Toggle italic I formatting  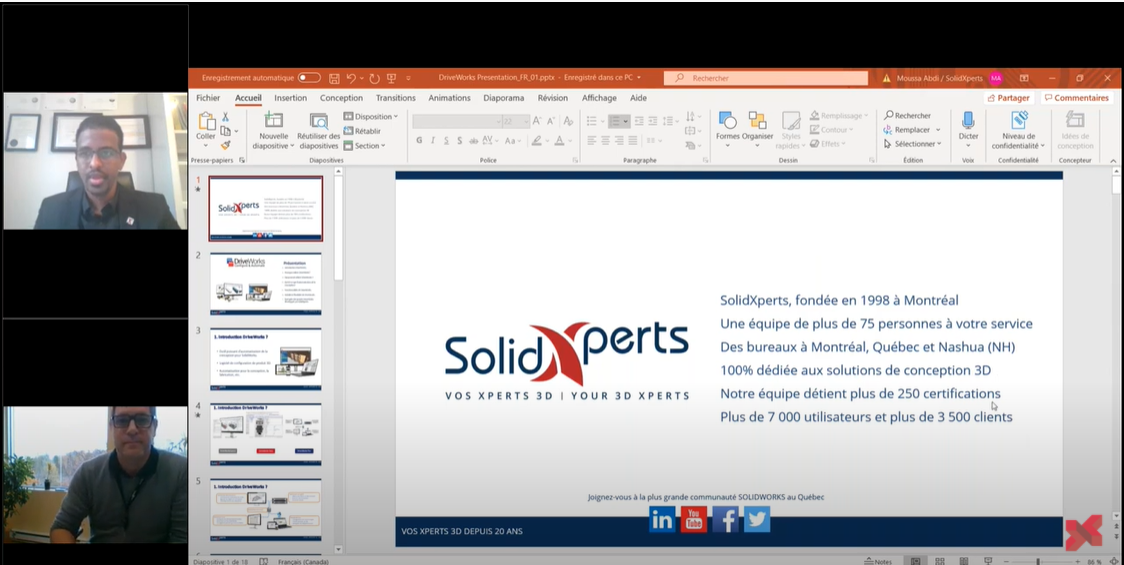(x=432, y=141)
